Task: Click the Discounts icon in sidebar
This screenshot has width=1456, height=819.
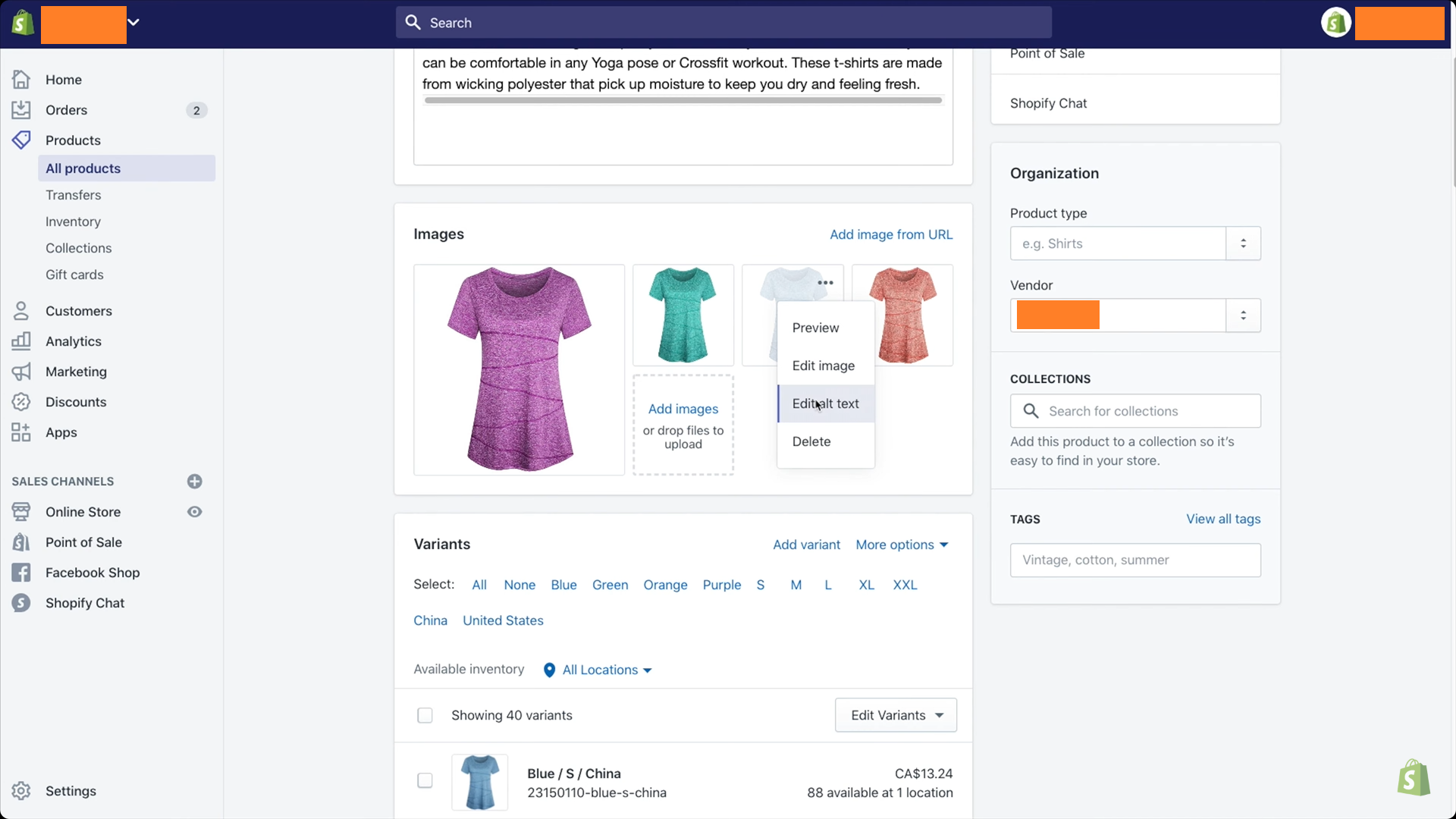Action: click(x=21, y=401)
